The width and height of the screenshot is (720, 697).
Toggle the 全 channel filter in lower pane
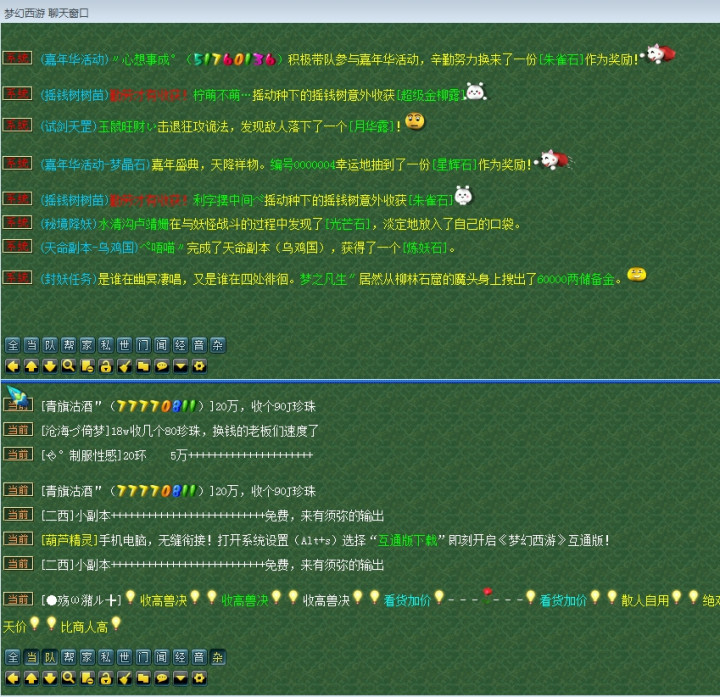(13, 658)
